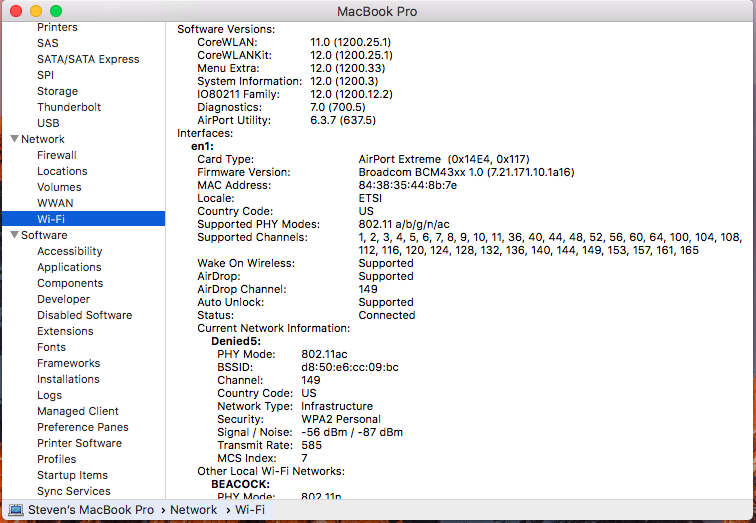The image size is (756, 523).
Task: Click the Status value Connected
Action: [x=387, y=315]
